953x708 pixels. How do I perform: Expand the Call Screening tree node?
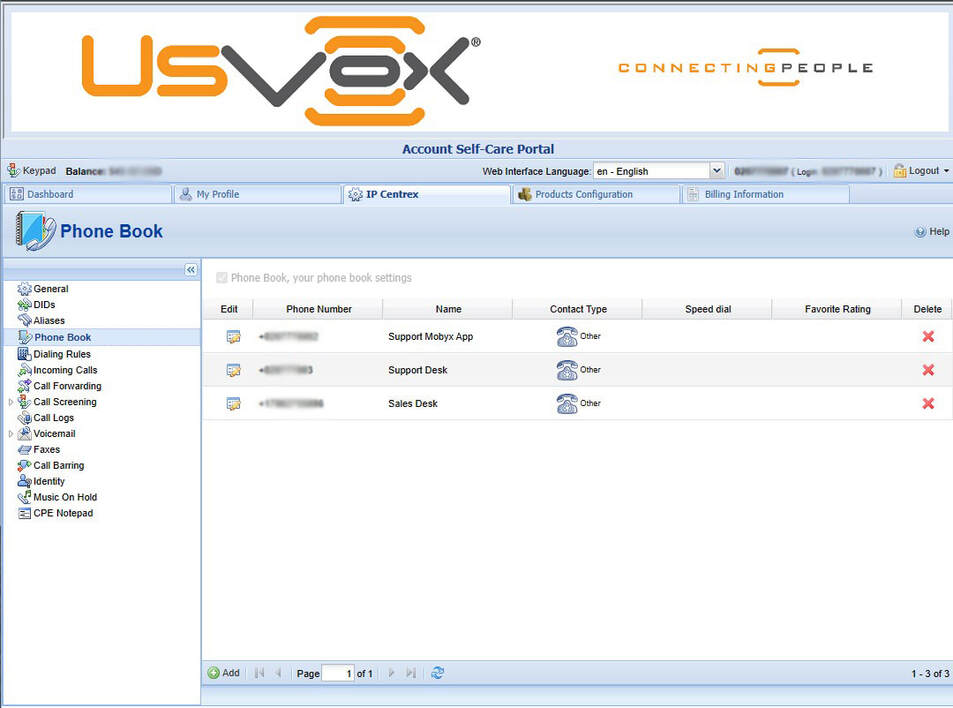tap(10, 402)
